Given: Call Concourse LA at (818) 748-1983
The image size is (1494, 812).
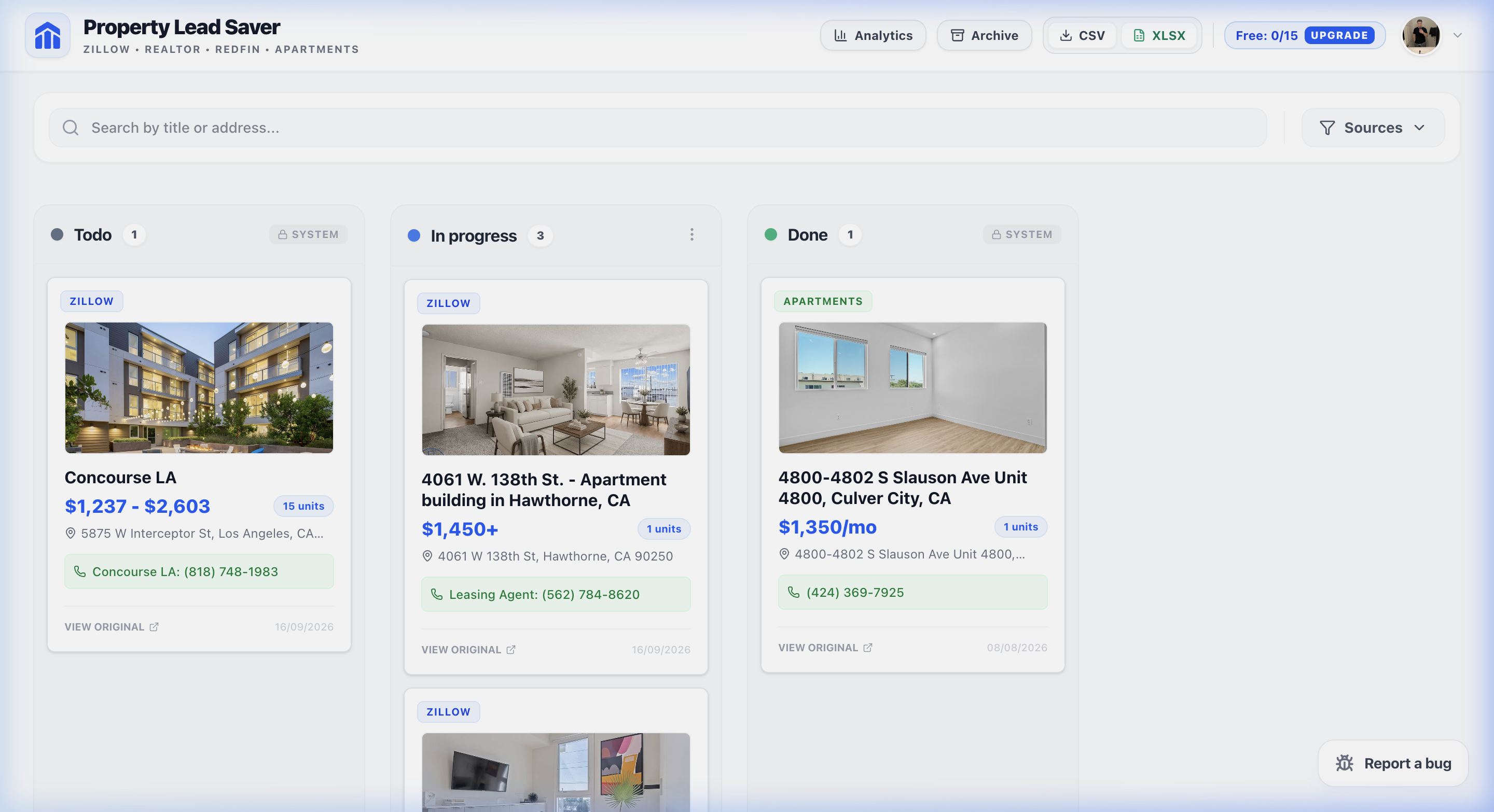Looking at the screenshot, I should pos(199,572).
